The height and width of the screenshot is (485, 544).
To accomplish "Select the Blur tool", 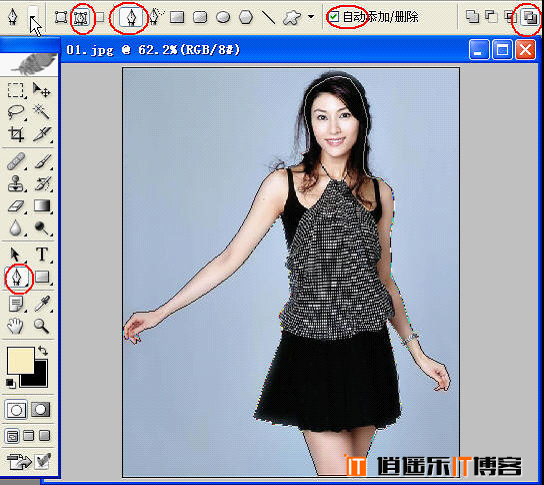I will pyautogui.click(x=16, y=228).
